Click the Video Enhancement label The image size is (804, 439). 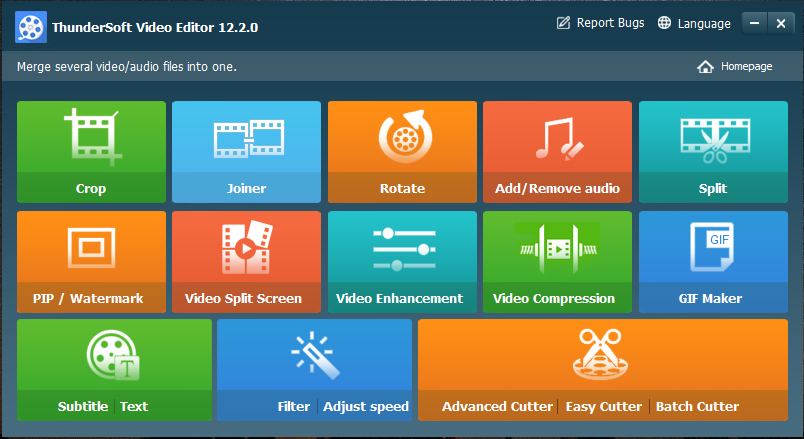tap(399, 298)
